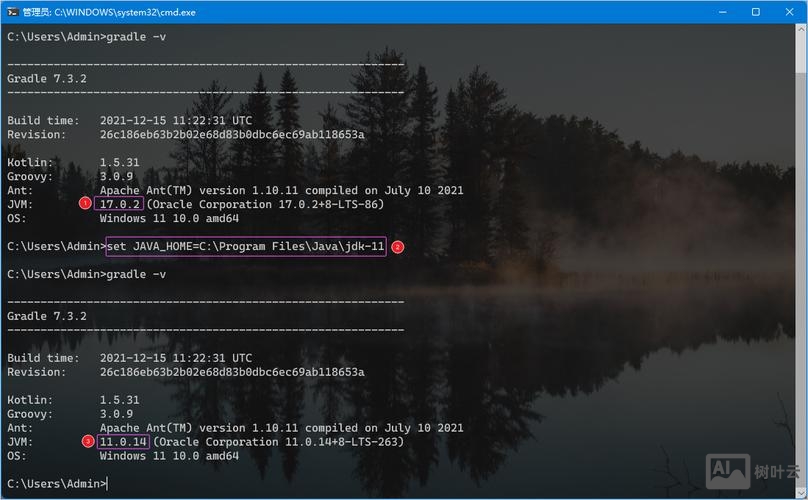808x500 pixels.
Task: Click the Groovy 3.0.9 value in the JDK 11 output
Action: [116, 414]
